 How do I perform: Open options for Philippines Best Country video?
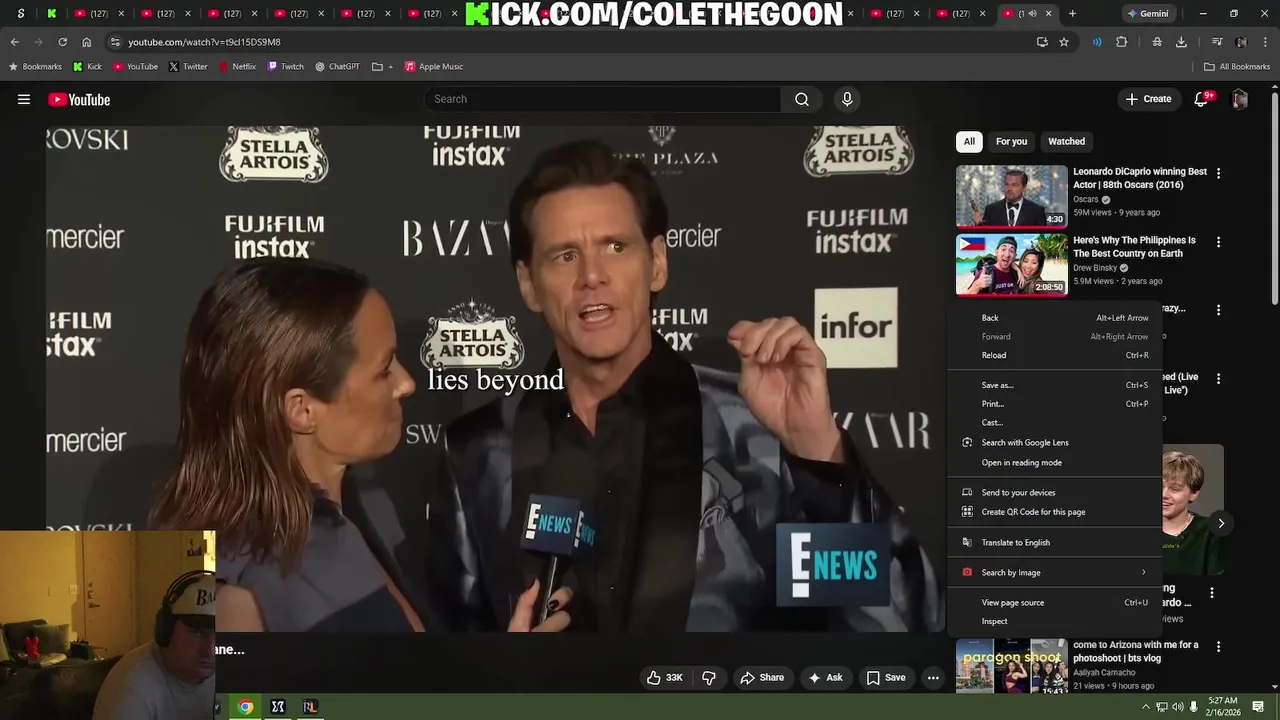tap(1218, 242)
